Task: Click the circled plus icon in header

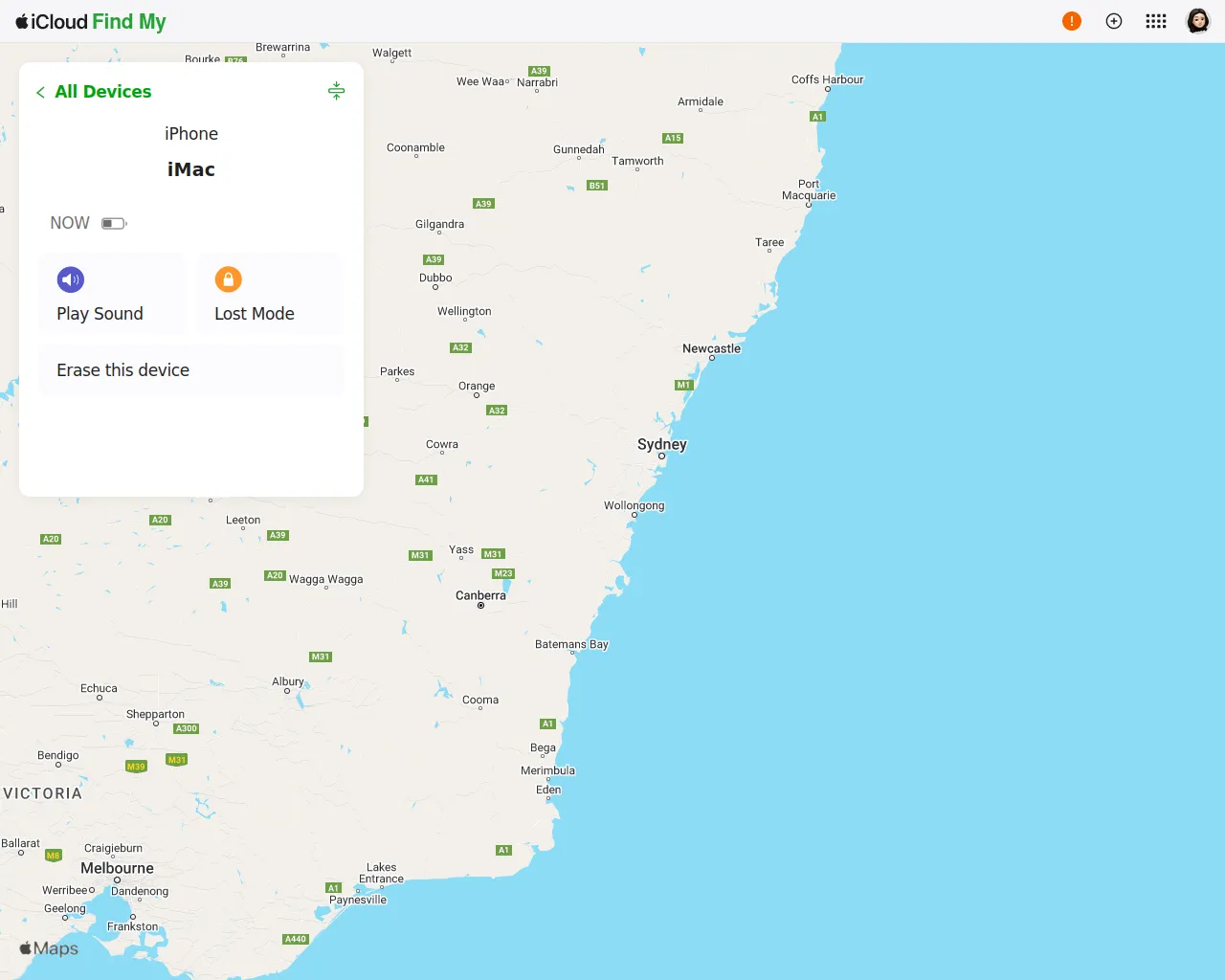Action: coord(1114,21)
